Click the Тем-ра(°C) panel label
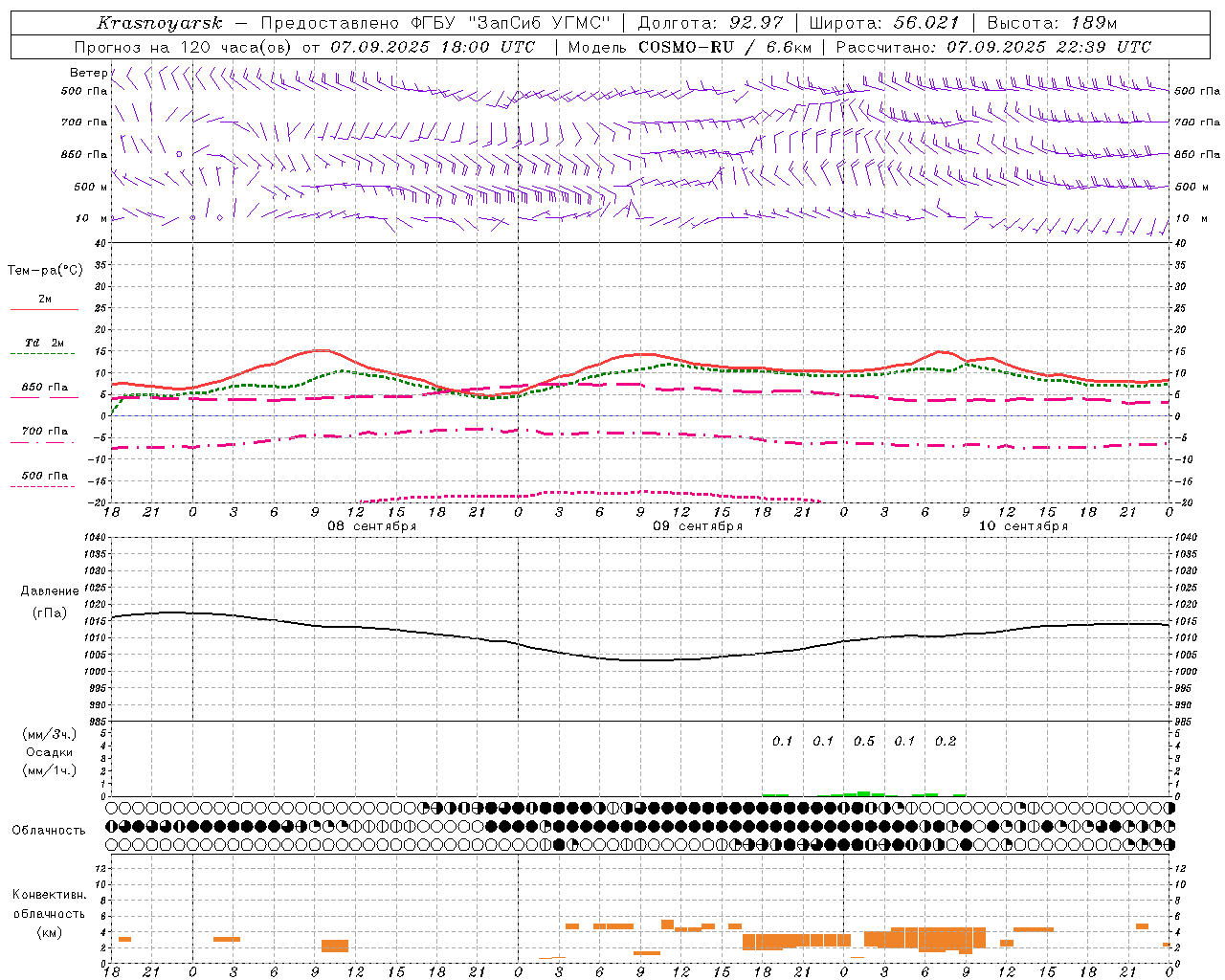 (45, 270)
